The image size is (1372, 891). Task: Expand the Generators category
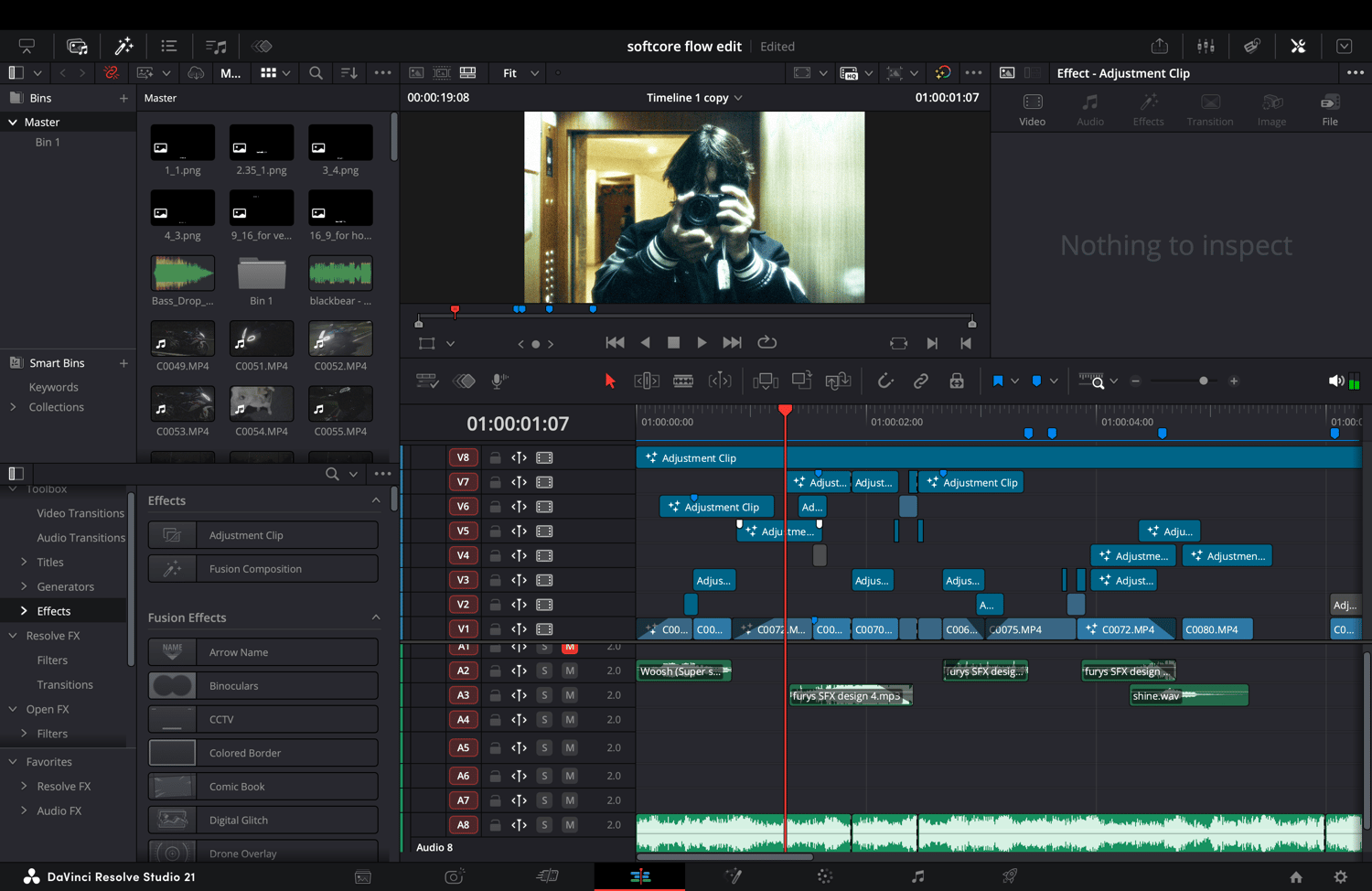[x=24, y=586]
